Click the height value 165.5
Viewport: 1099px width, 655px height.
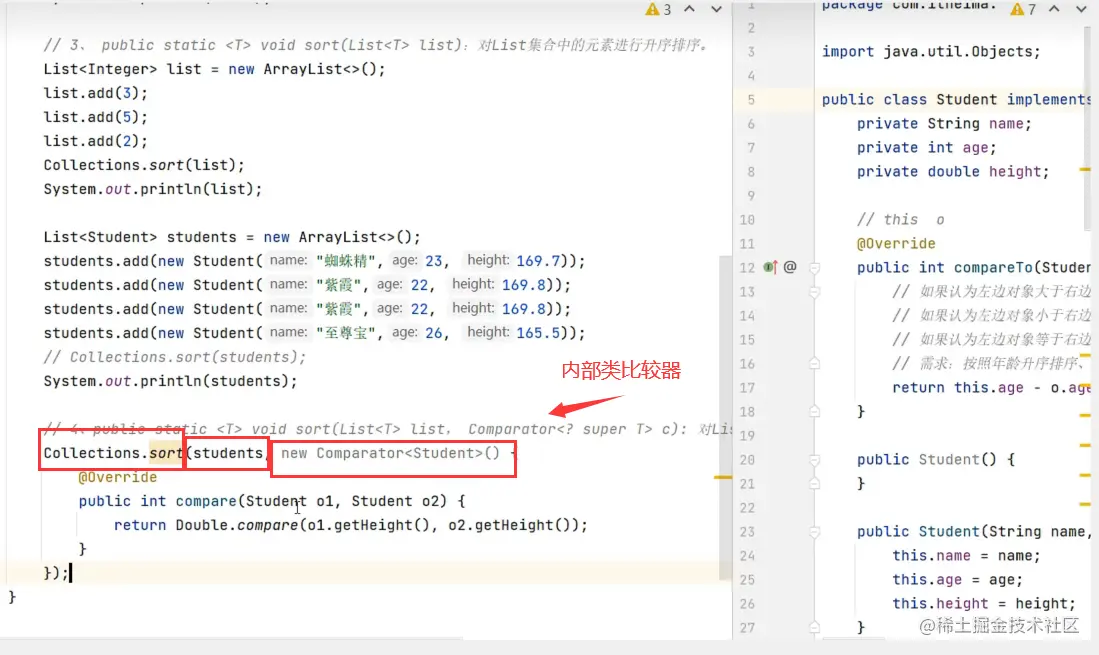click(x=538, y=333)
